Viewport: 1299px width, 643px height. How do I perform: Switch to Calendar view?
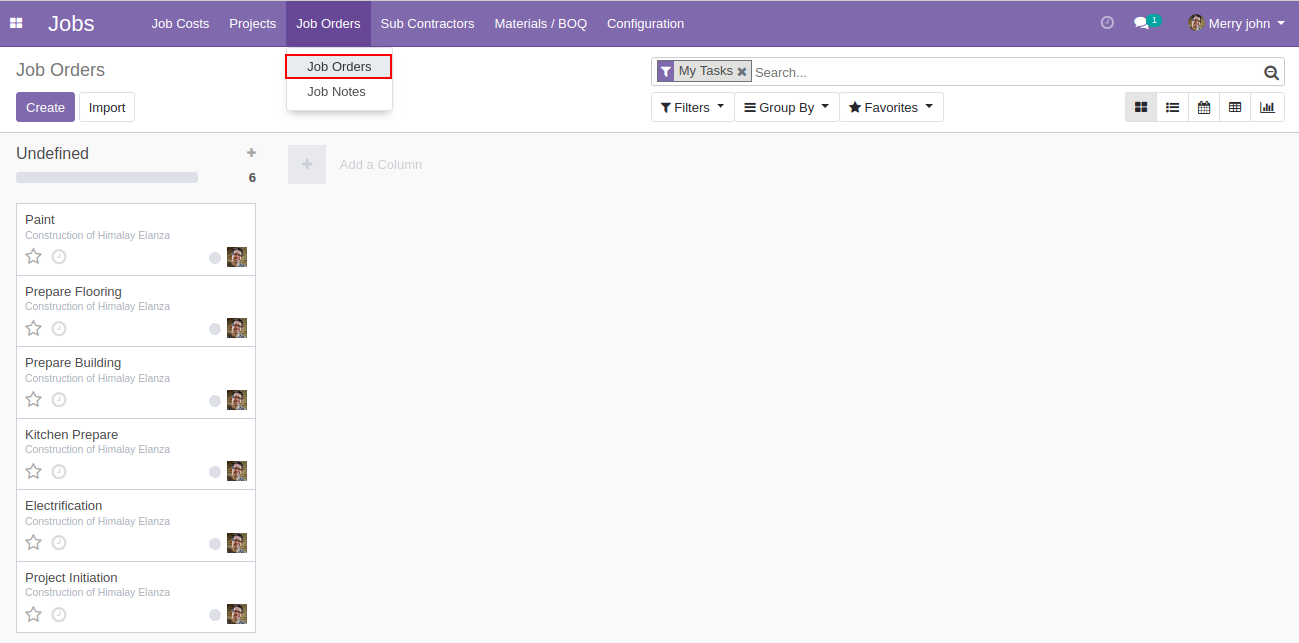click(1204, 107)
